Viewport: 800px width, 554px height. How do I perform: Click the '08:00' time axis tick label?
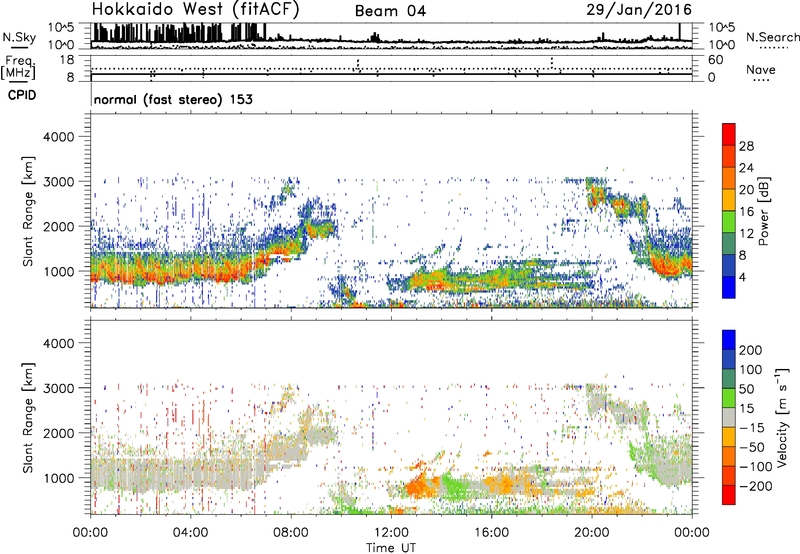click(x=291, y=533)
